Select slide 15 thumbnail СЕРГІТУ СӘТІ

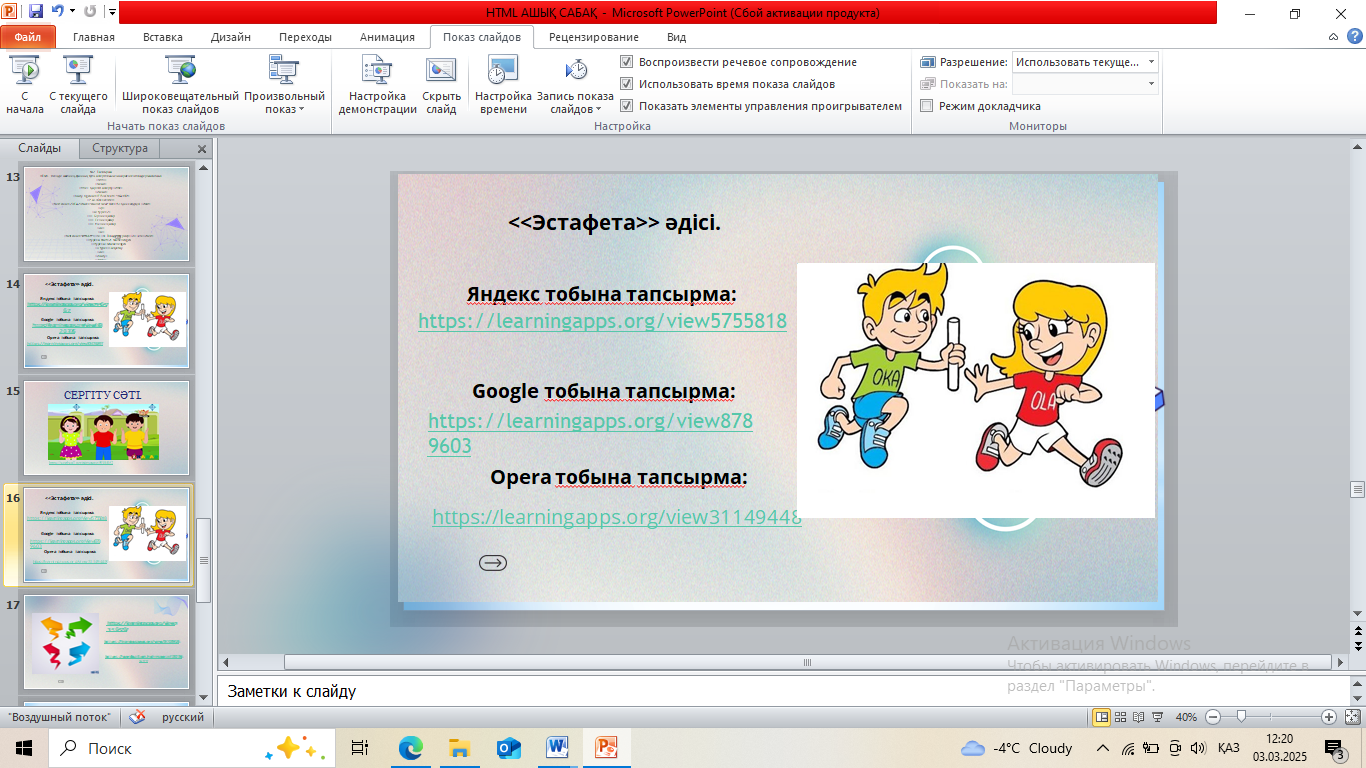(x=106, y=427)
